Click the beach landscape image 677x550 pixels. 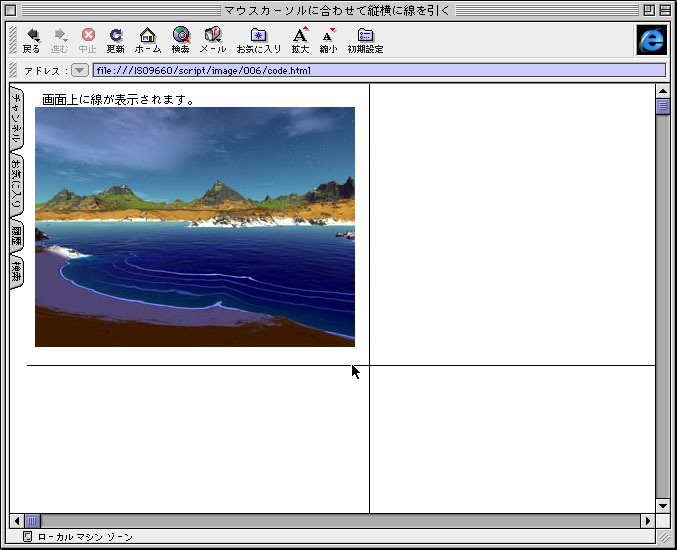click(195, 227)
